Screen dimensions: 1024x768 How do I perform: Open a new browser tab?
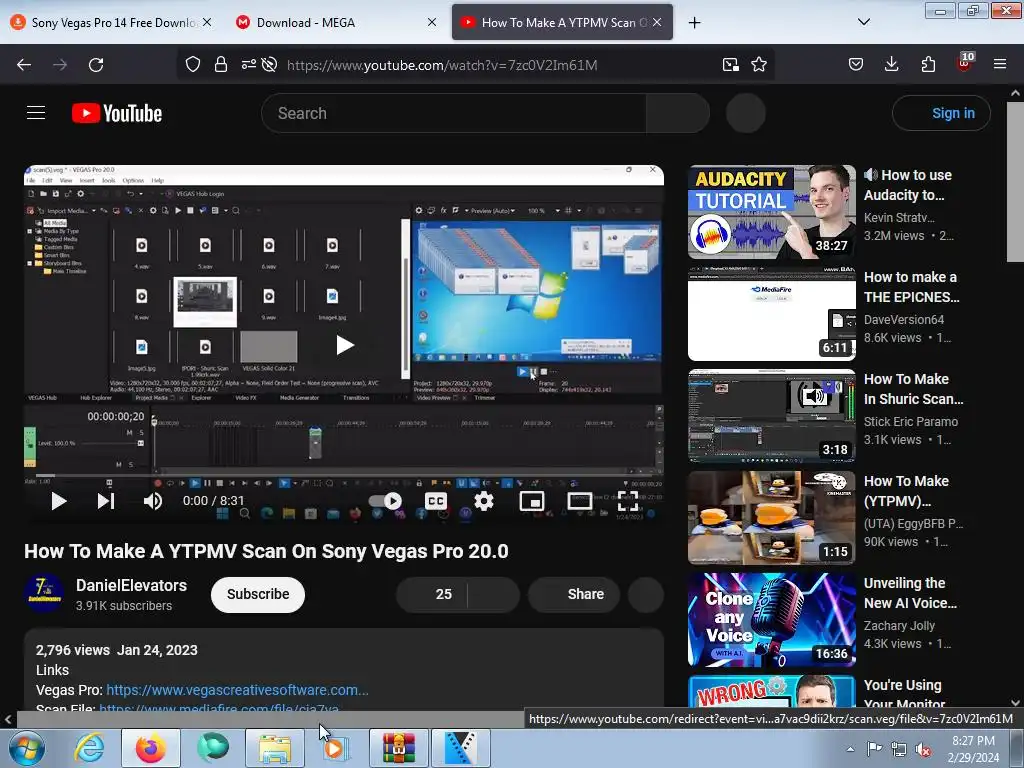(x=694, y=22)
